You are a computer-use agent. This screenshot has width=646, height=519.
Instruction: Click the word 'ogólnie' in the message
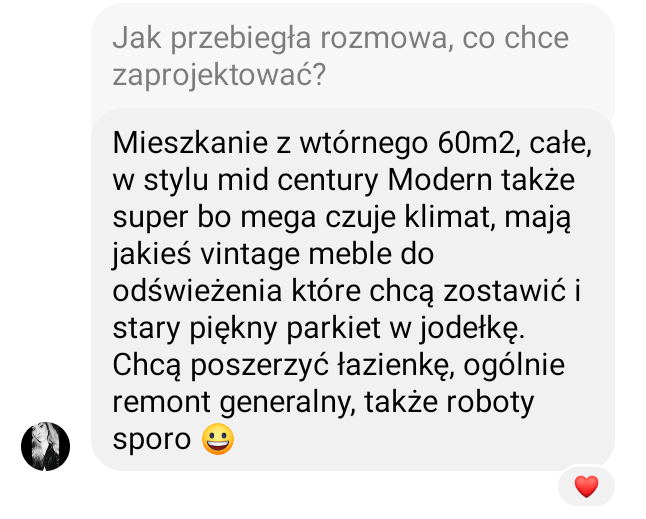(514, 366)
